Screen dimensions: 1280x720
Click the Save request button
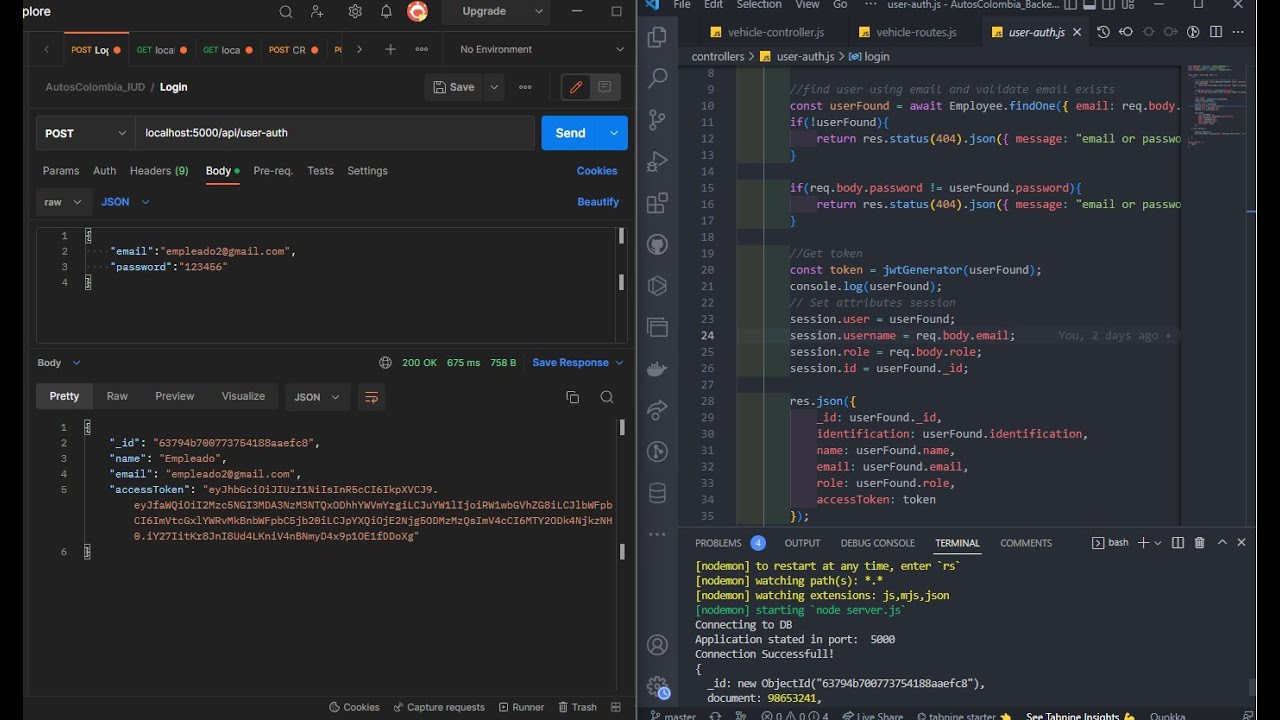tap(454, 87)
